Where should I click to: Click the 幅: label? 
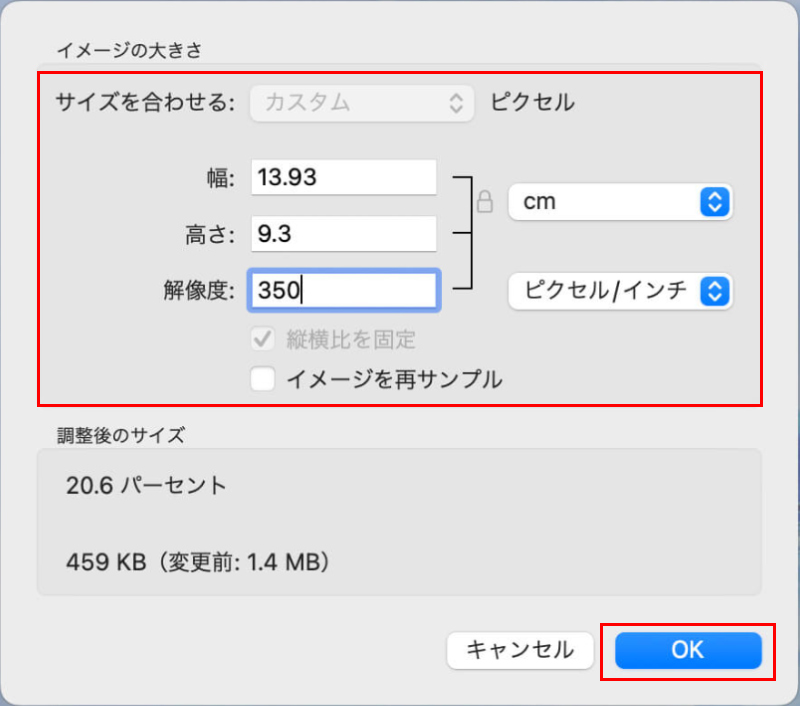pos(215,179)
